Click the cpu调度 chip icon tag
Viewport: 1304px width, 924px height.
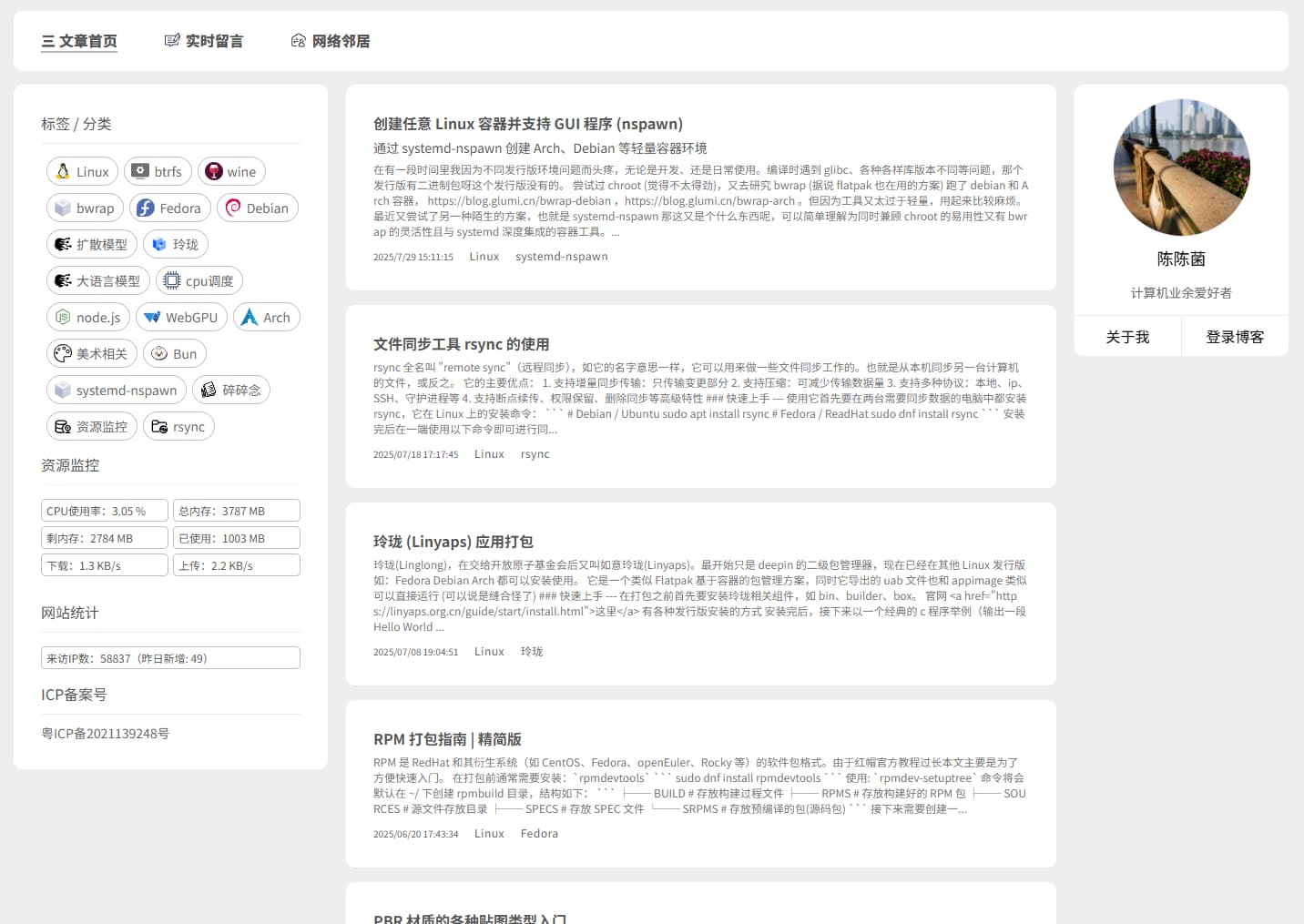click(x=172, y=280)
